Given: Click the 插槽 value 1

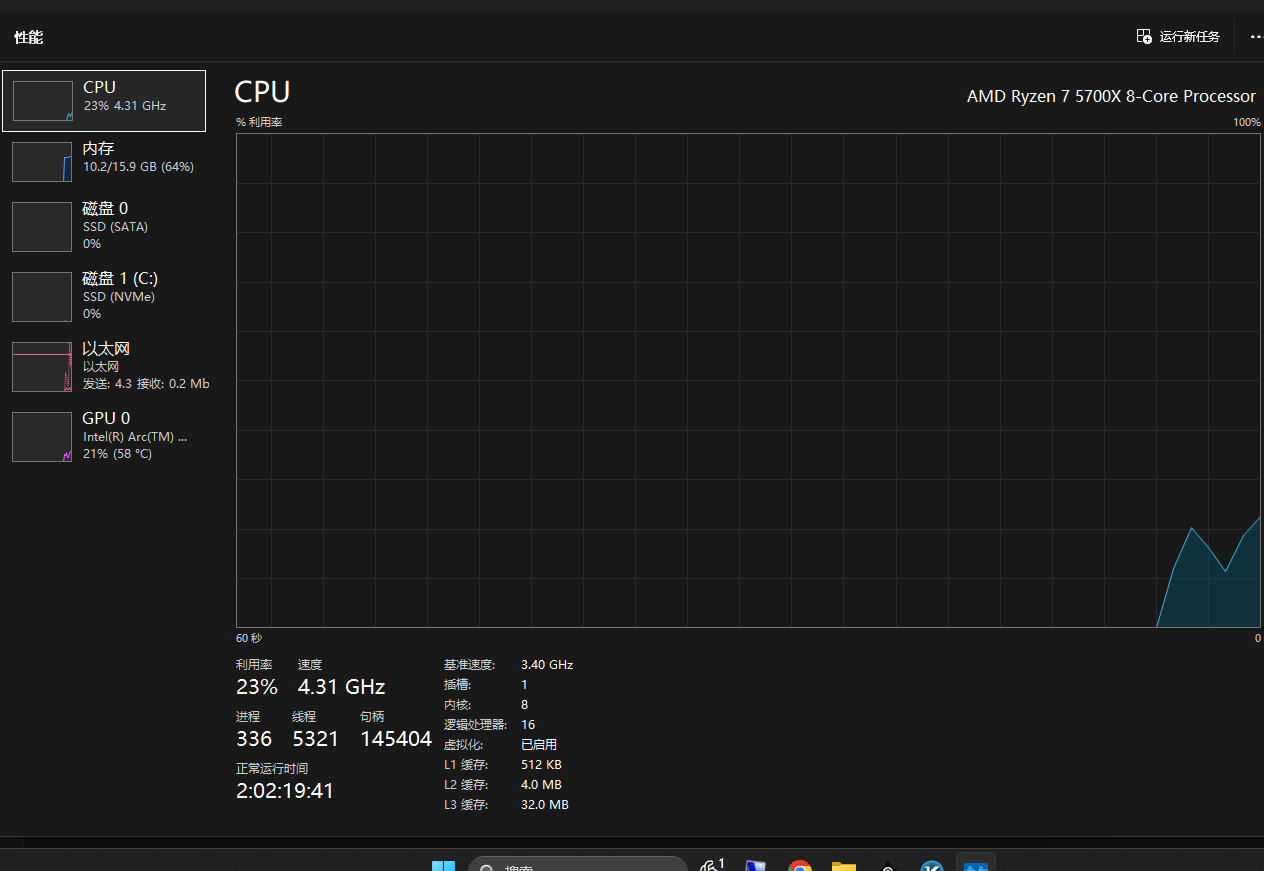Looking at the screenshot, I should point(524,685).
